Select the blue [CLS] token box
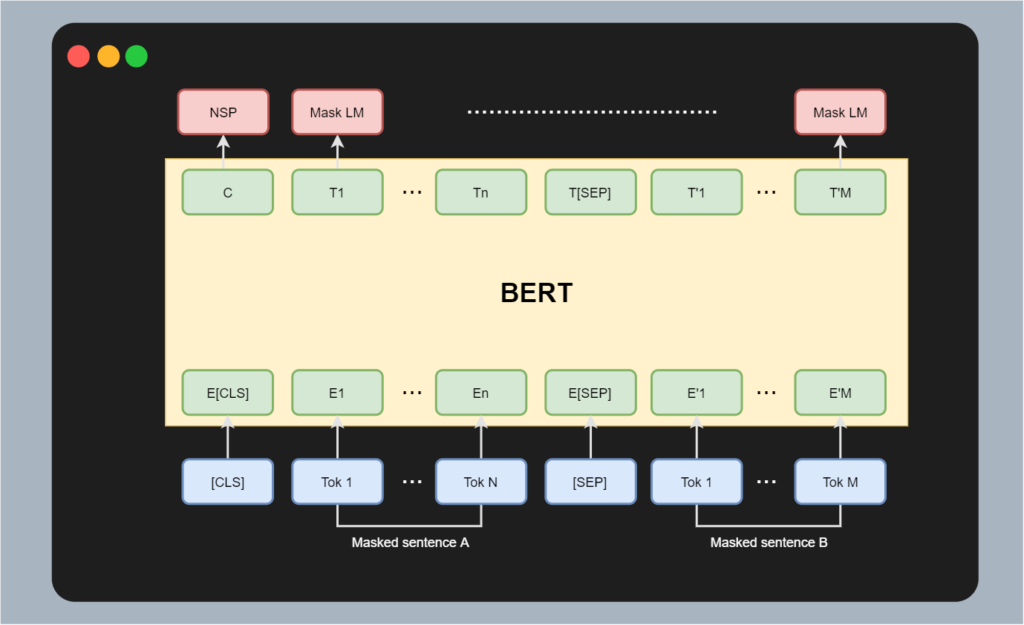Viewport: 1024px width, 625px height. coord(227,482)
